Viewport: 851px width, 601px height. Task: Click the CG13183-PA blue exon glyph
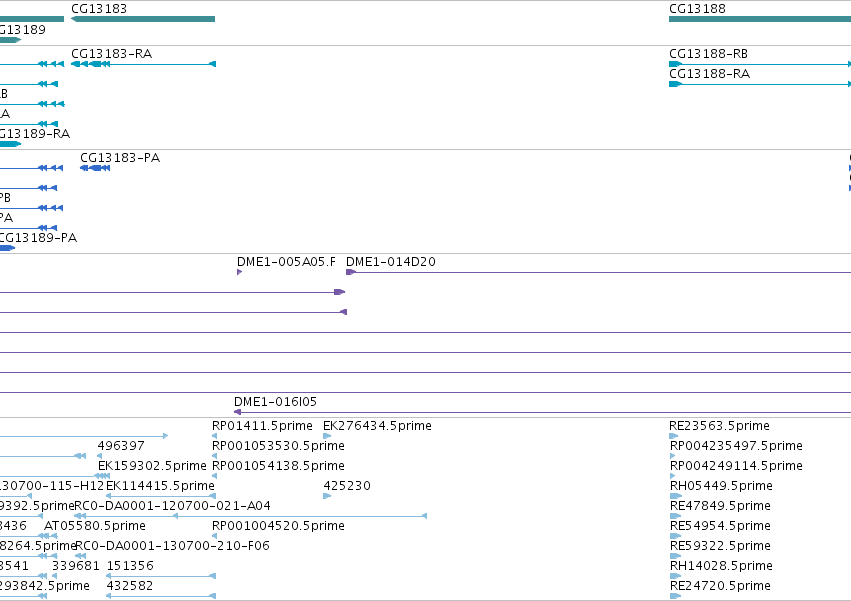coord(95,168)
